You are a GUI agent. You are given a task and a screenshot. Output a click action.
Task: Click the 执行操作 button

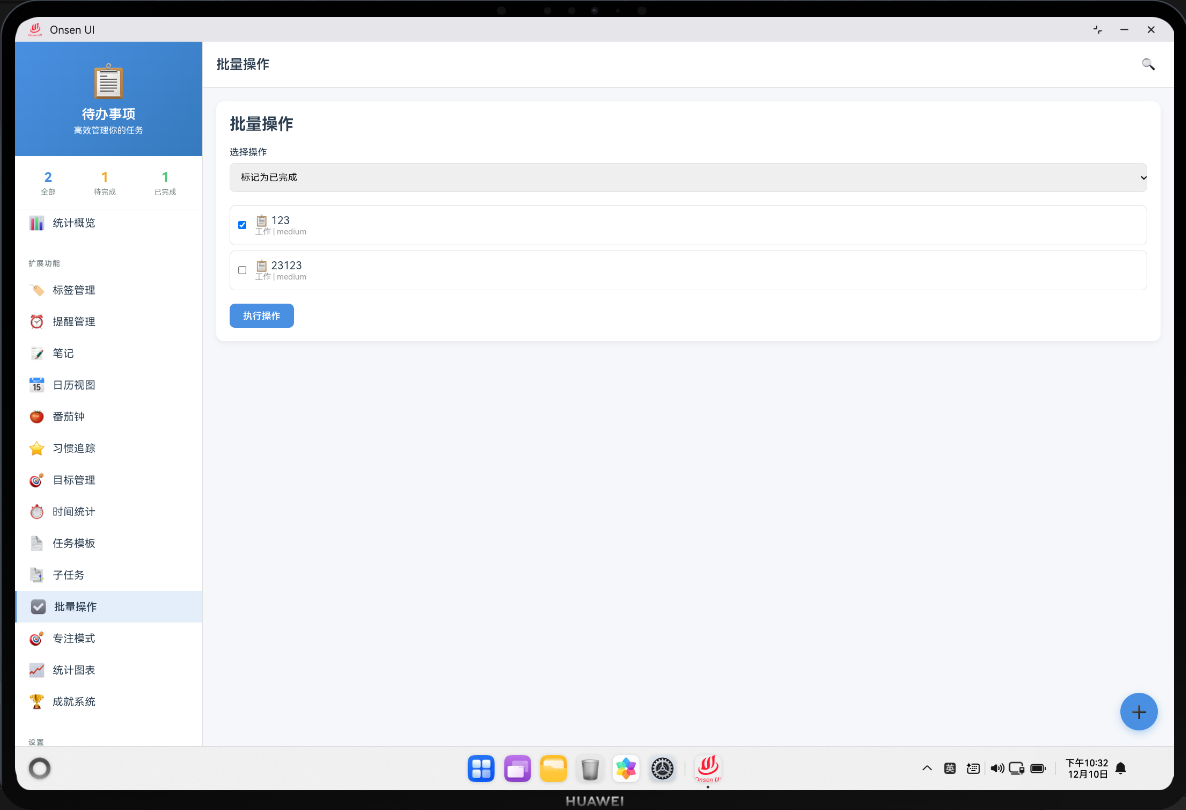click(262, 316)
